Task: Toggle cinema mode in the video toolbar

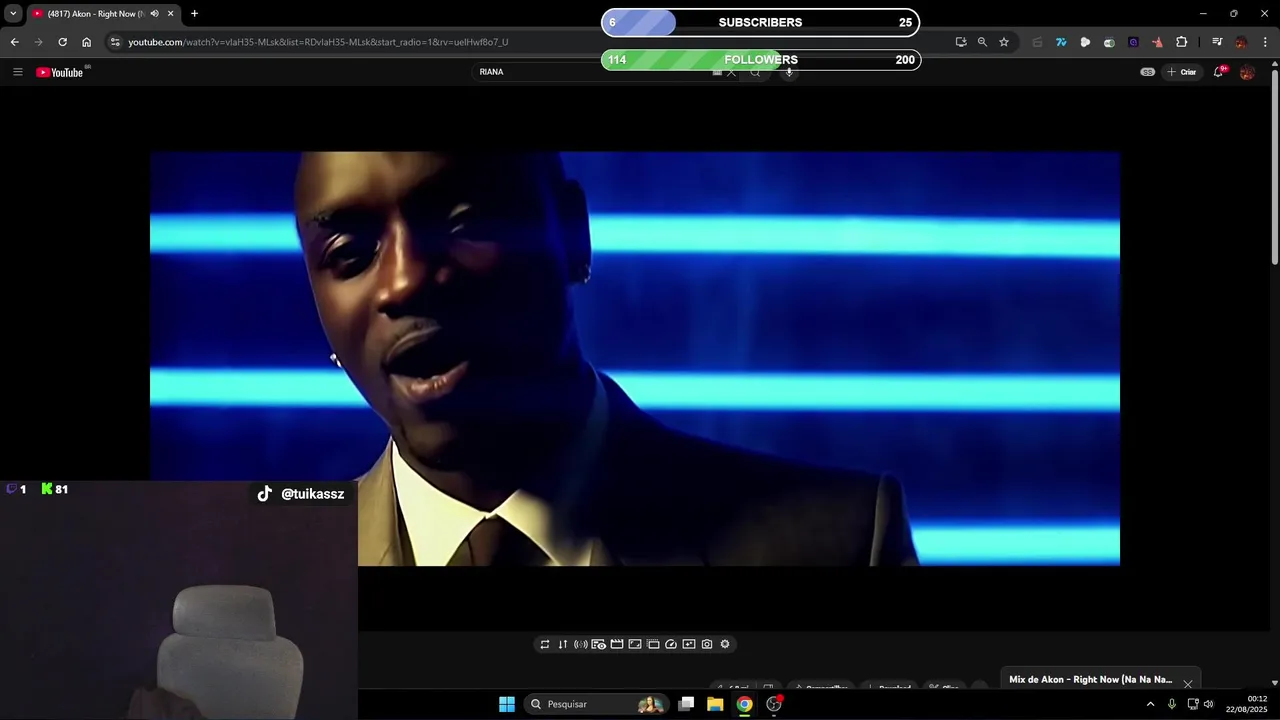Action: click(x=617, y=644)
